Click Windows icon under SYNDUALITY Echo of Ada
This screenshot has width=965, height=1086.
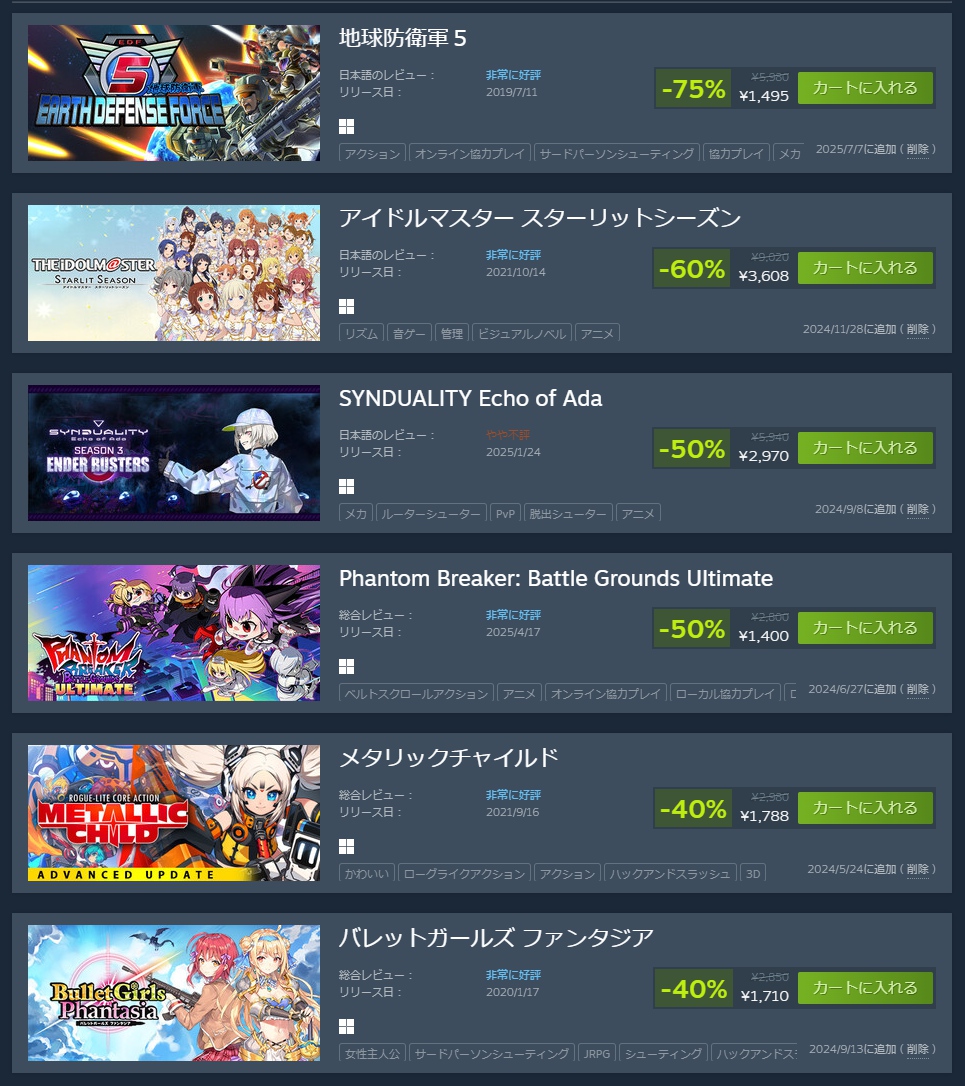[x=346, y=486]
